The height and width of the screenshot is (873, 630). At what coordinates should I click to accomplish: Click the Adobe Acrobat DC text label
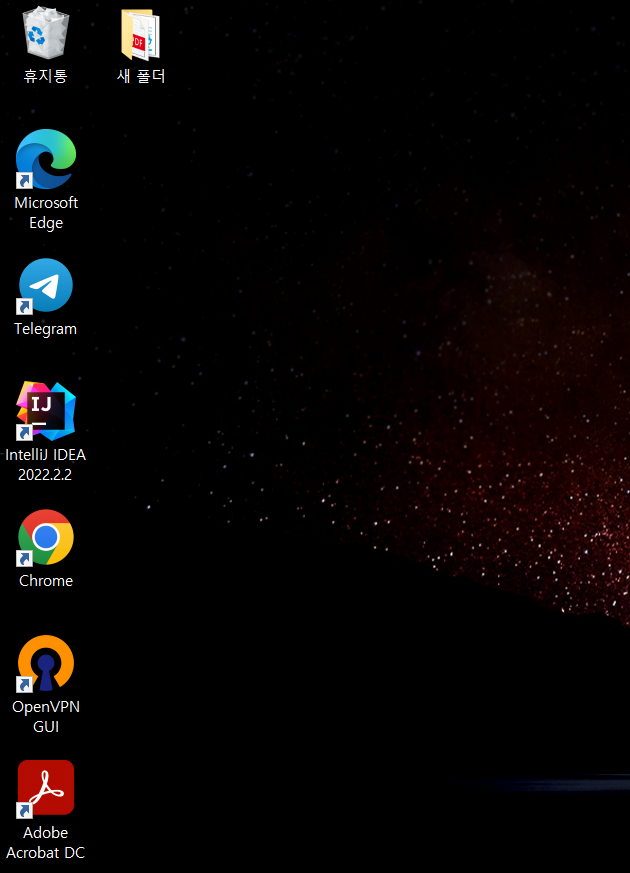46,842
